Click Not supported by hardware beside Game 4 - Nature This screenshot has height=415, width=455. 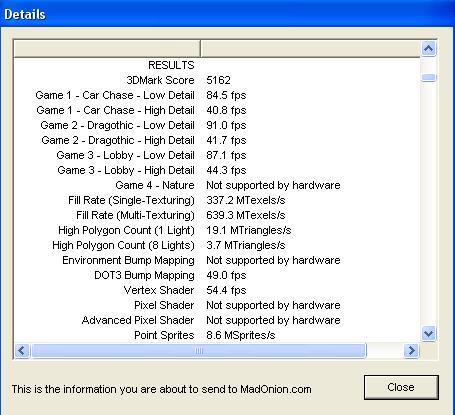point(273,185)
